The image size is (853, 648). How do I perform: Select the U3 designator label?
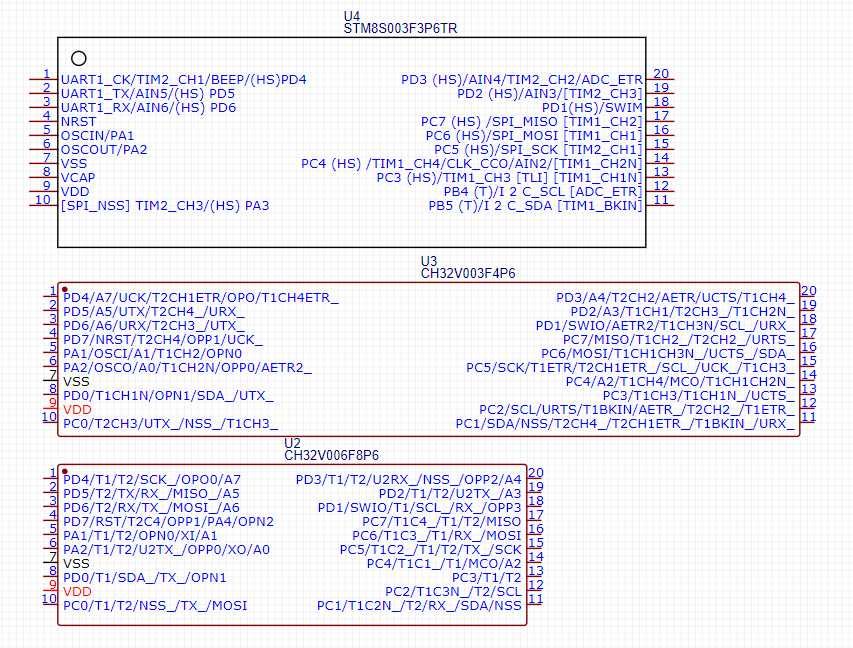pyautogui.click(x=429, y=261)
